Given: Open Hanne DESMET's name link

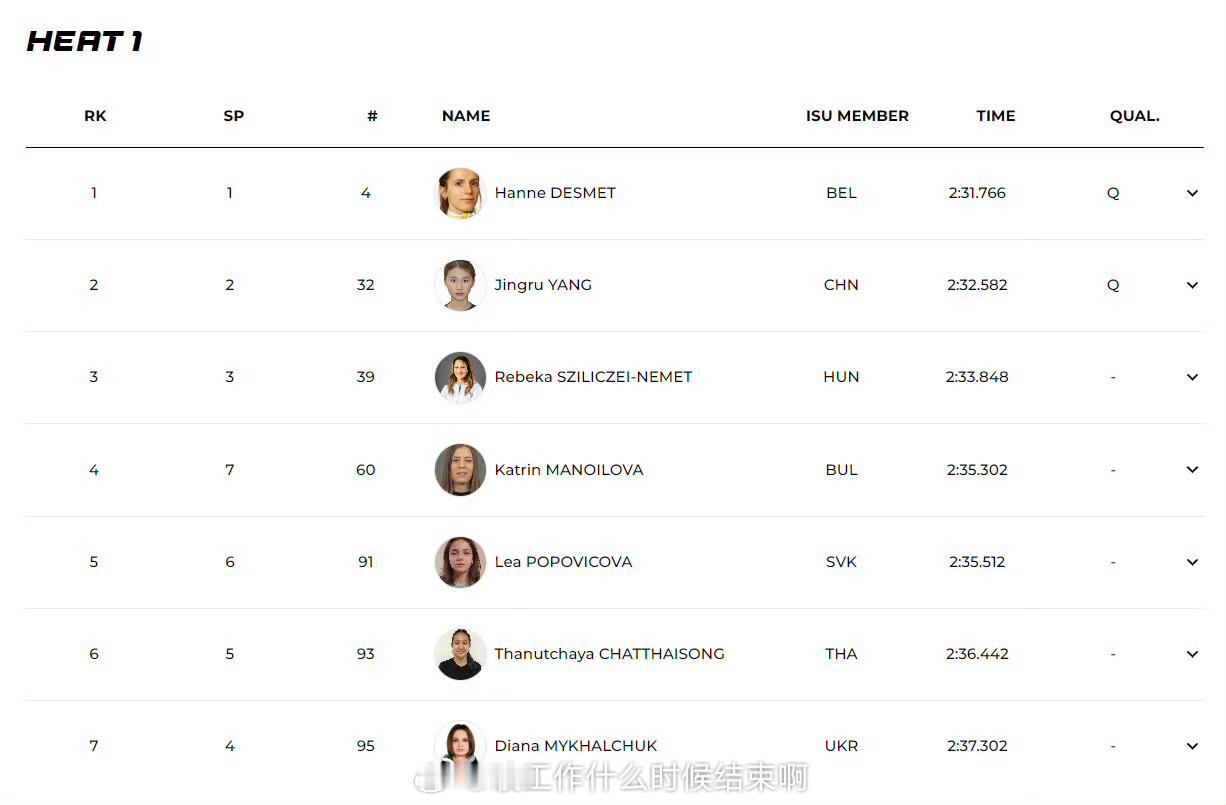Looking at the screenshot, I should (x=555, y=193).
